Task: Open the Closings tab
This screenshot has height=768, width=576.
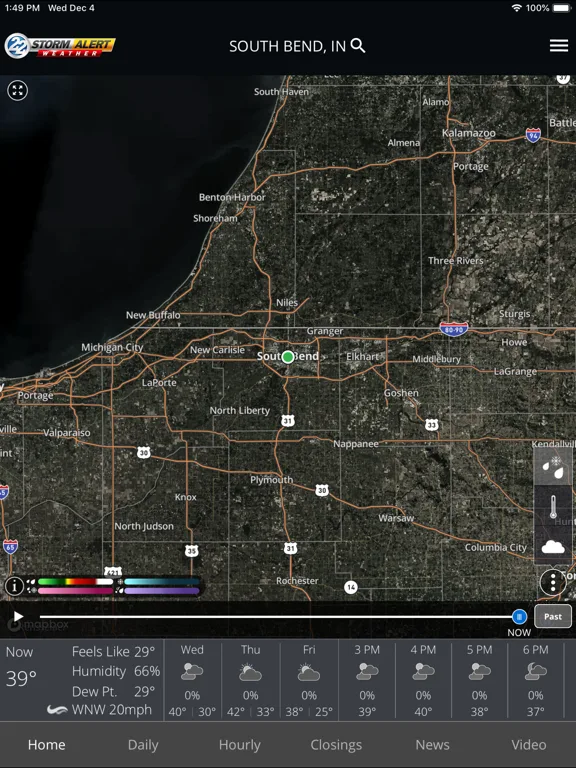Action: [336, 744]
